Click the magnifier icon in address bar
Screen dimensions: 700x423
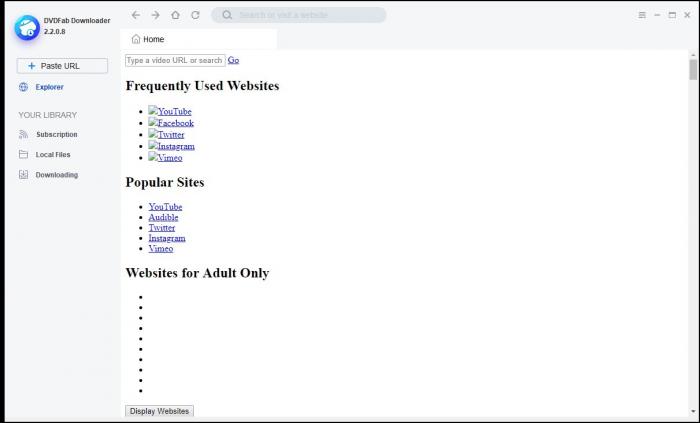point(227,15)
